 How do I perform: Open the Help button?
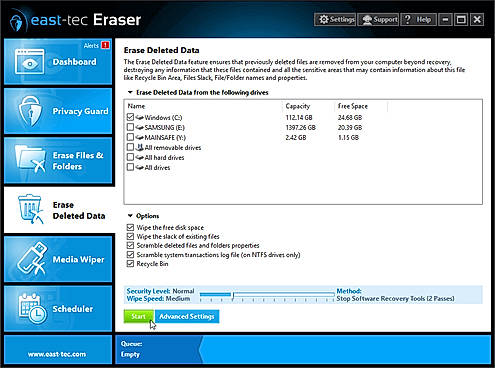pos(418,20)
